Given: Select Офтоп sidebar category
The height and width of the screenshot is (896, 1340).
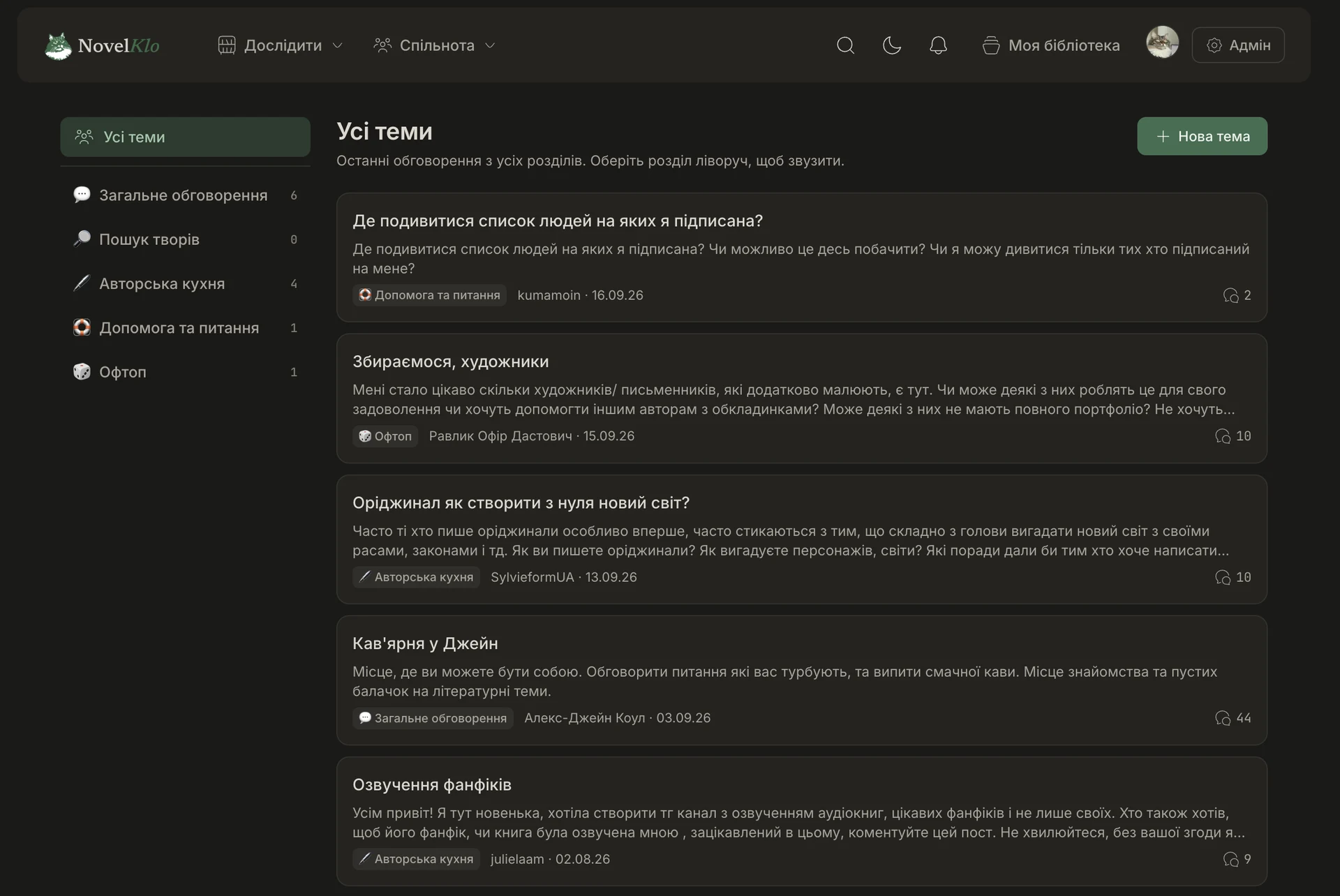Looking at the screenshot, I should 185,372.
